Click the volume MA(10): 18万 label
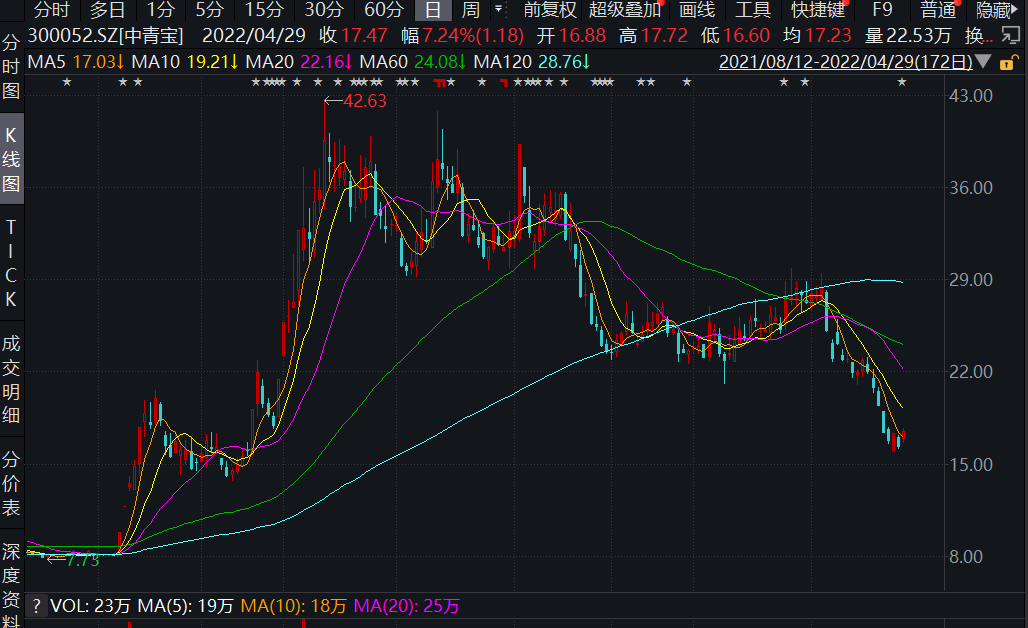 click(x=293, y=606)
